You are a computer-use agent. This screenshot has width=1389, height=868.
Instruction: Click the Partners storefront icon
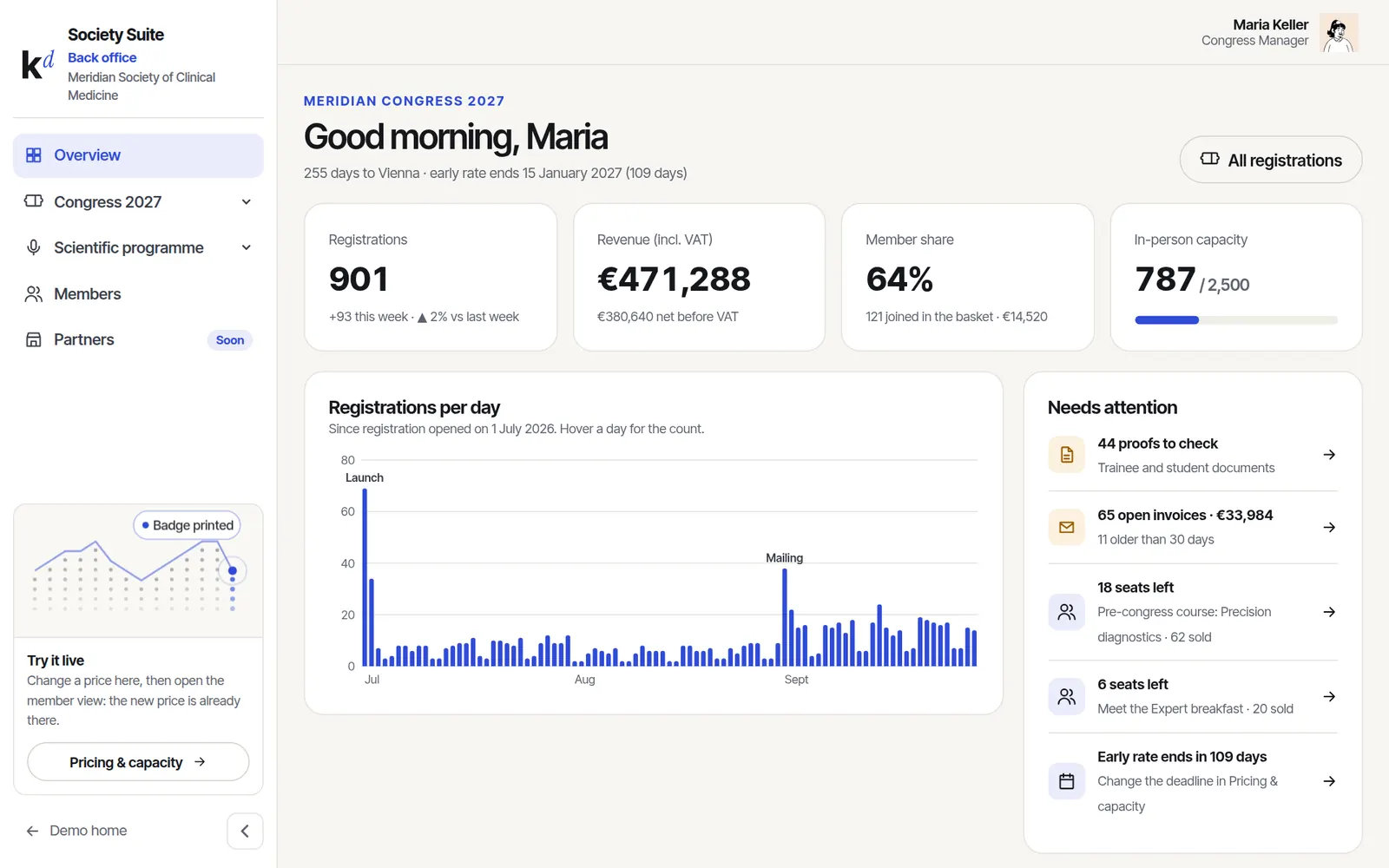[x=34, y=339]
